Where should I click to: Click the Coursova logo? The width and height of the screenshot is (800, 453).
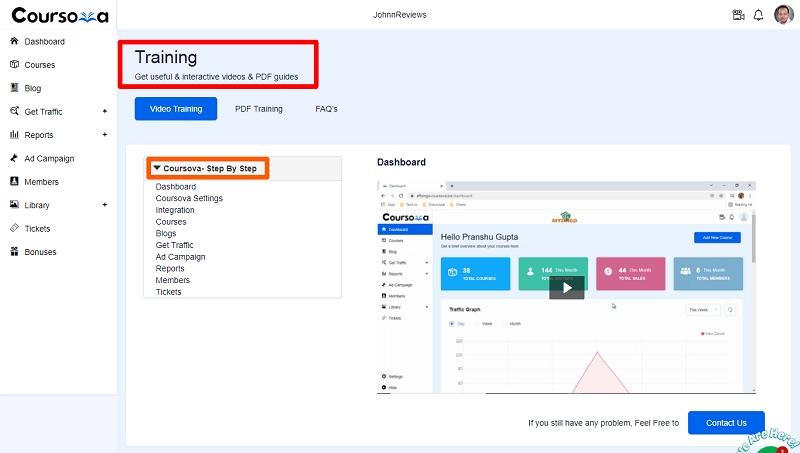pos(60,15)
